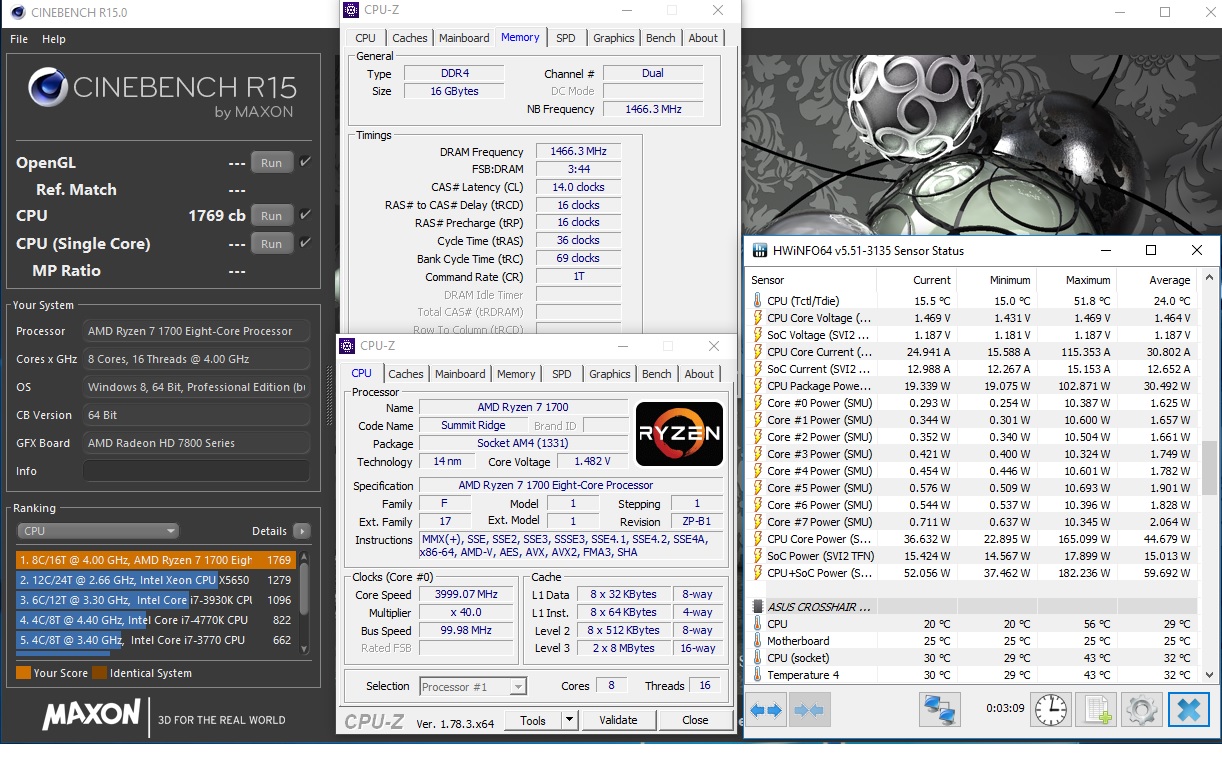Open HWiNFO sensor settings gear icon
1222x772 pixels.
(x=1141, y=710)
